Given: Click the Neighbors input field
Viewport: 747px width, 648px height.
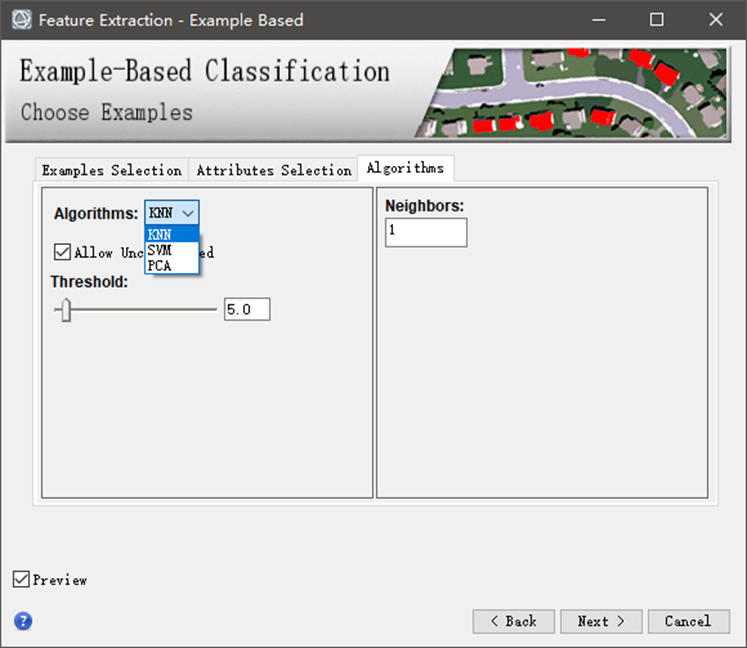Looking at the screenshot, I should [x=426, y=233].
